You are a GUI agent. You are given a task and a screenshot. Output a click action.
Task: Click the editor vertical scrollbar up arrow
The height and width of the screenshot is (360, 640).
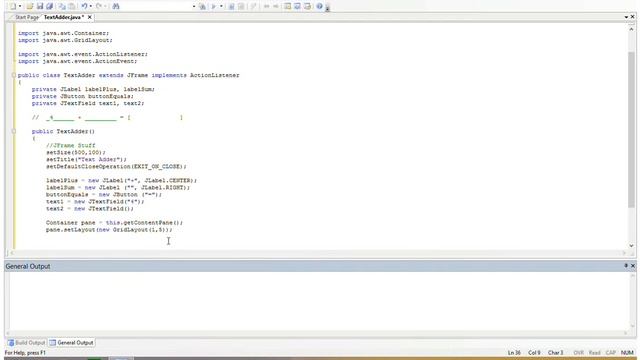(x=631, y=29)
